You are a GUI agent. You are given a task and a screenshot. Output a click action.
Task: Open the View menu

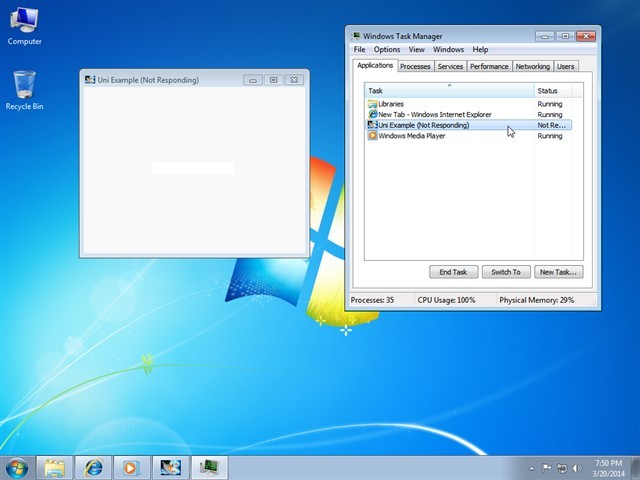[416, 49]
